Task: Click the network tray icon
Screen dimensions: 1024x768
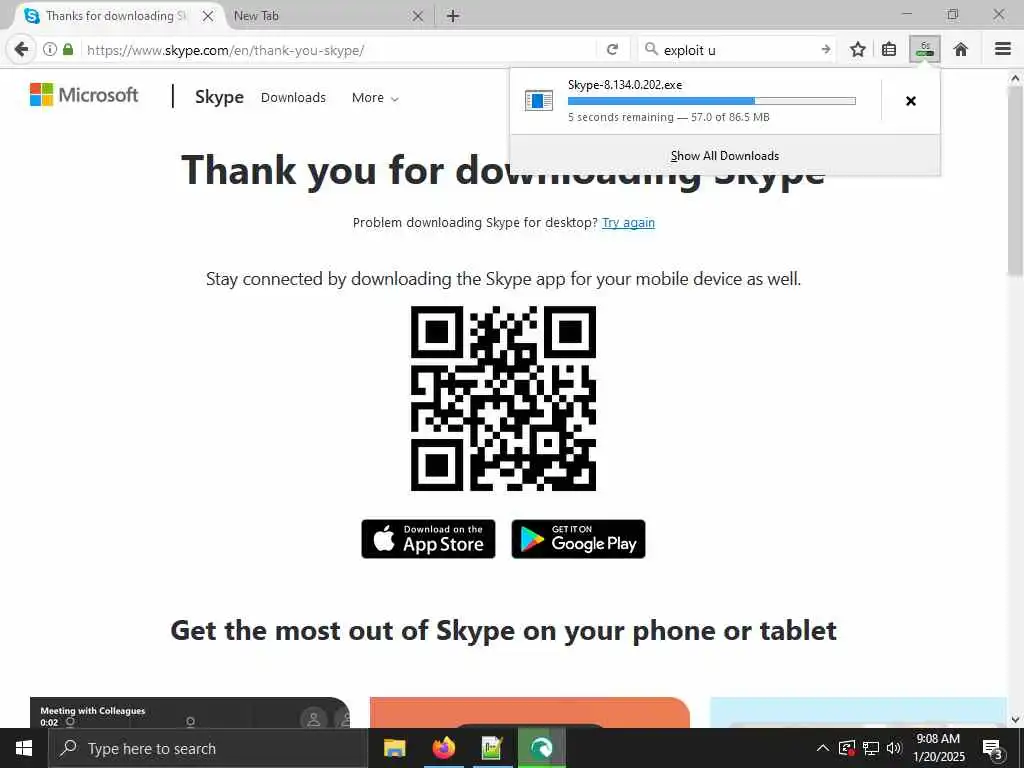Action: (871, 748)
